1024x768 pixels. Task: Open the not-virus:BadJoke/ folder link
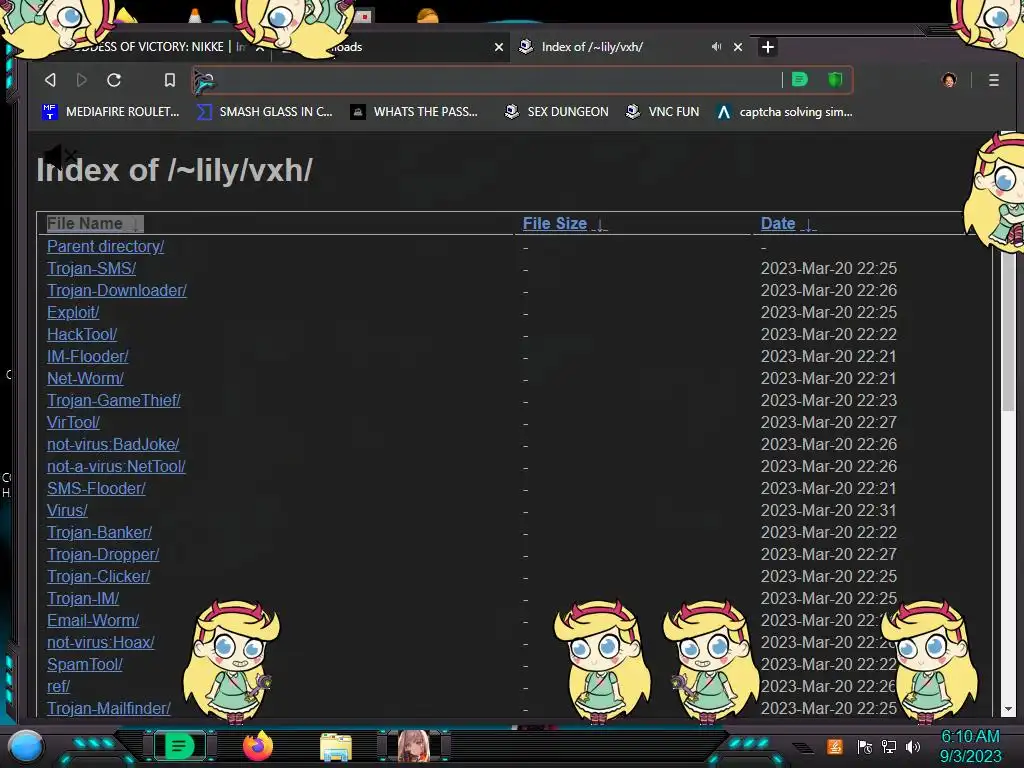[x=113, y=444]
